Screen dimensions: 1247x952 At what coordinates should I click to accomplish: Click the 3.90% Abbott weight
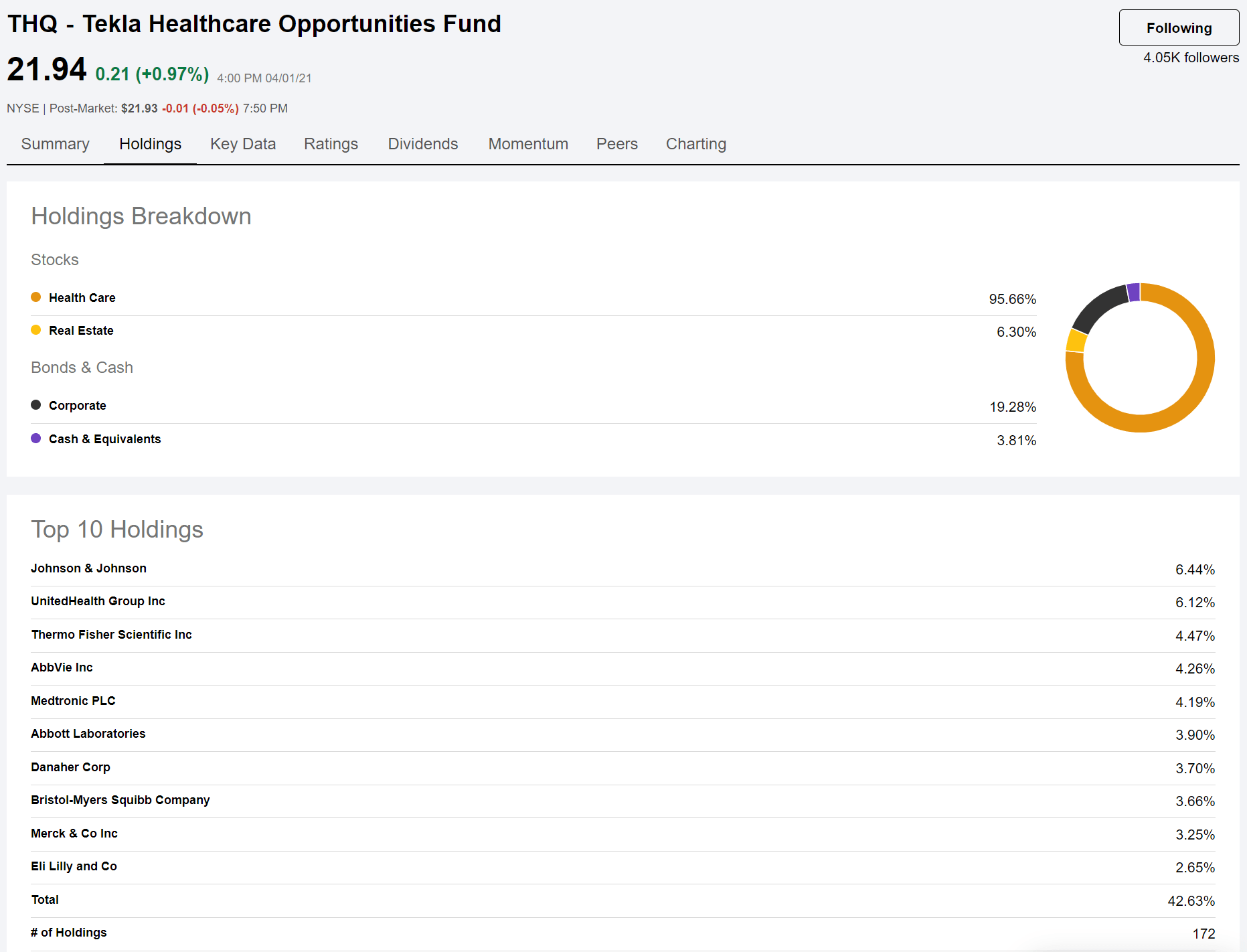point(1195,735)
